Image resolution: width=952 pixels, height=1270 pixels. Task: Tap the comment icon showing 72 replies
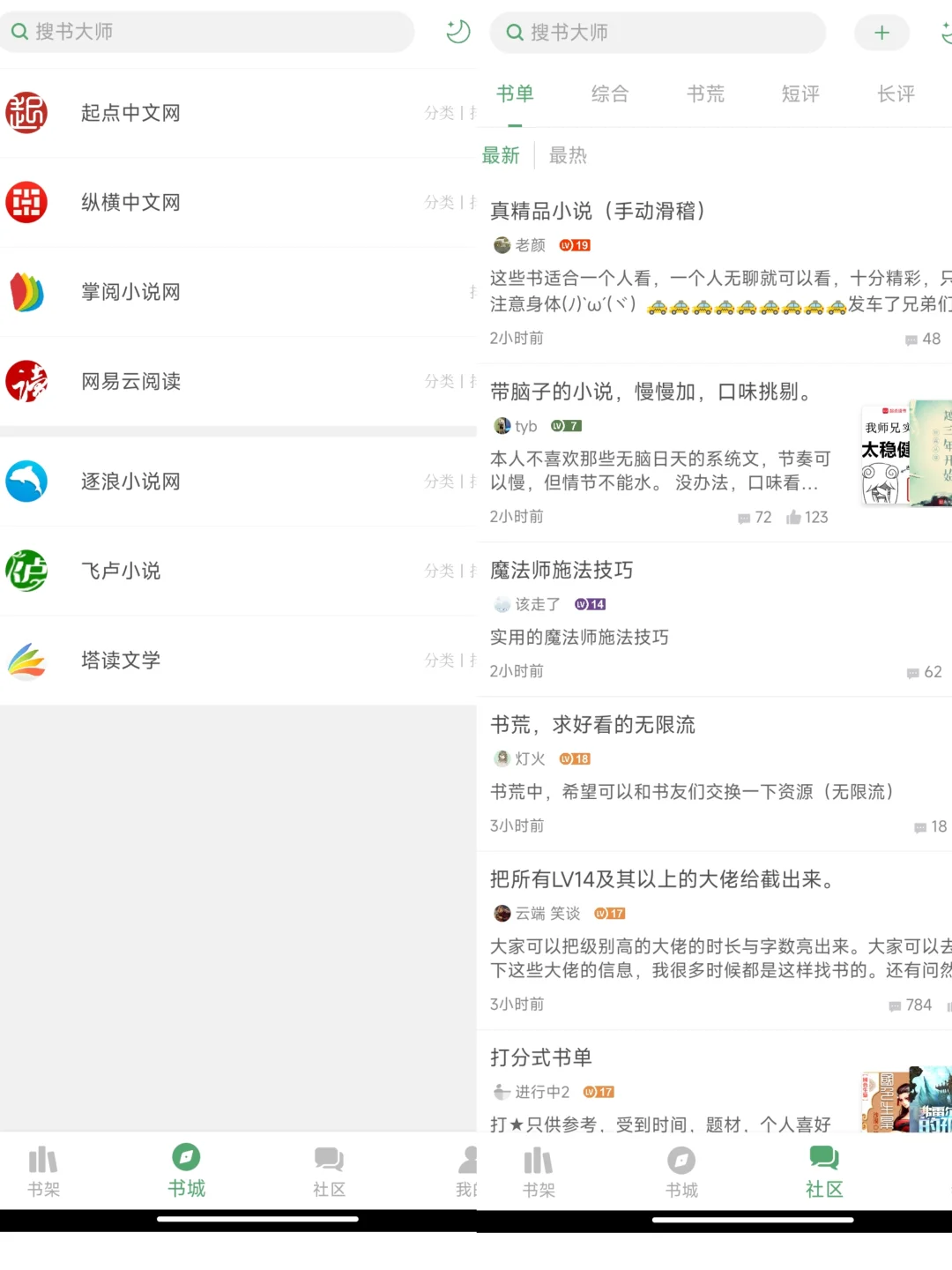pos(744,518)
